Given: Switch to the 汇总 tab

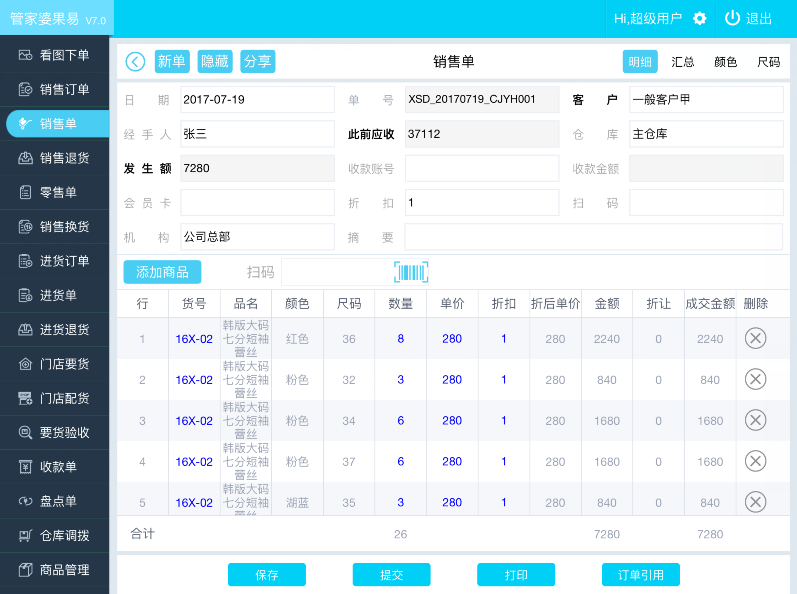Looking at the screenshot, I should (x=683, y=61).
